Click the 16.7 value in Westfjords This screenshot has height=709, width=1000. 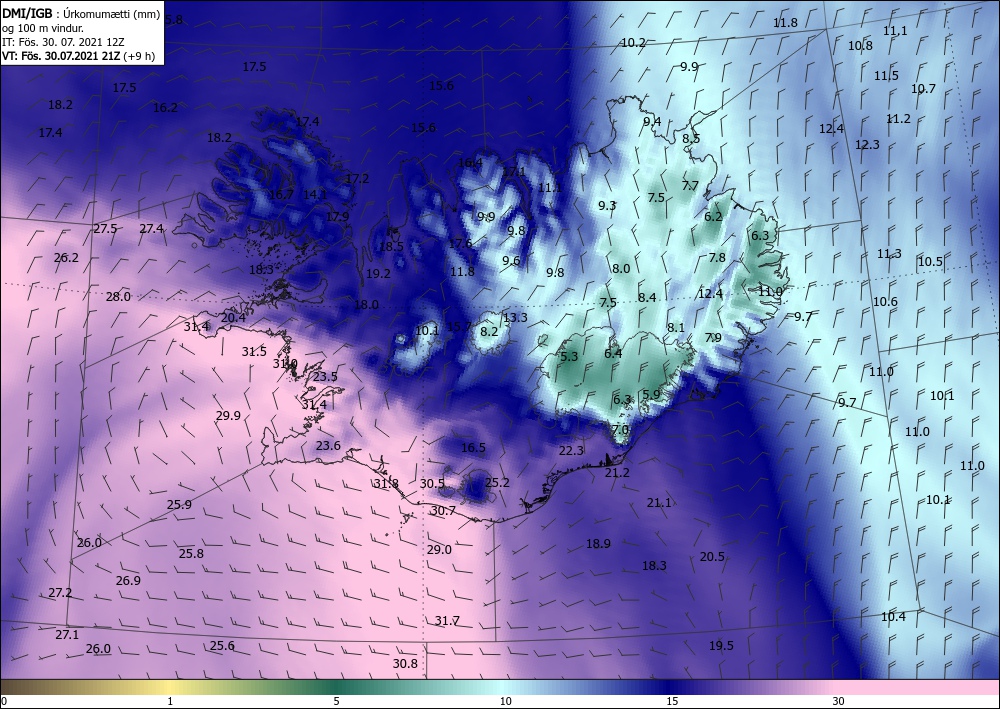click(281, 194)
